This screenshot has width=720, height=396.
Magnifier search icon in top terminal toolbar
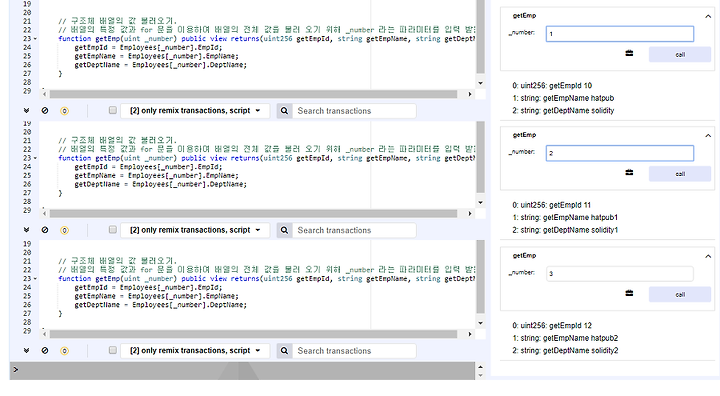(284, 111)
